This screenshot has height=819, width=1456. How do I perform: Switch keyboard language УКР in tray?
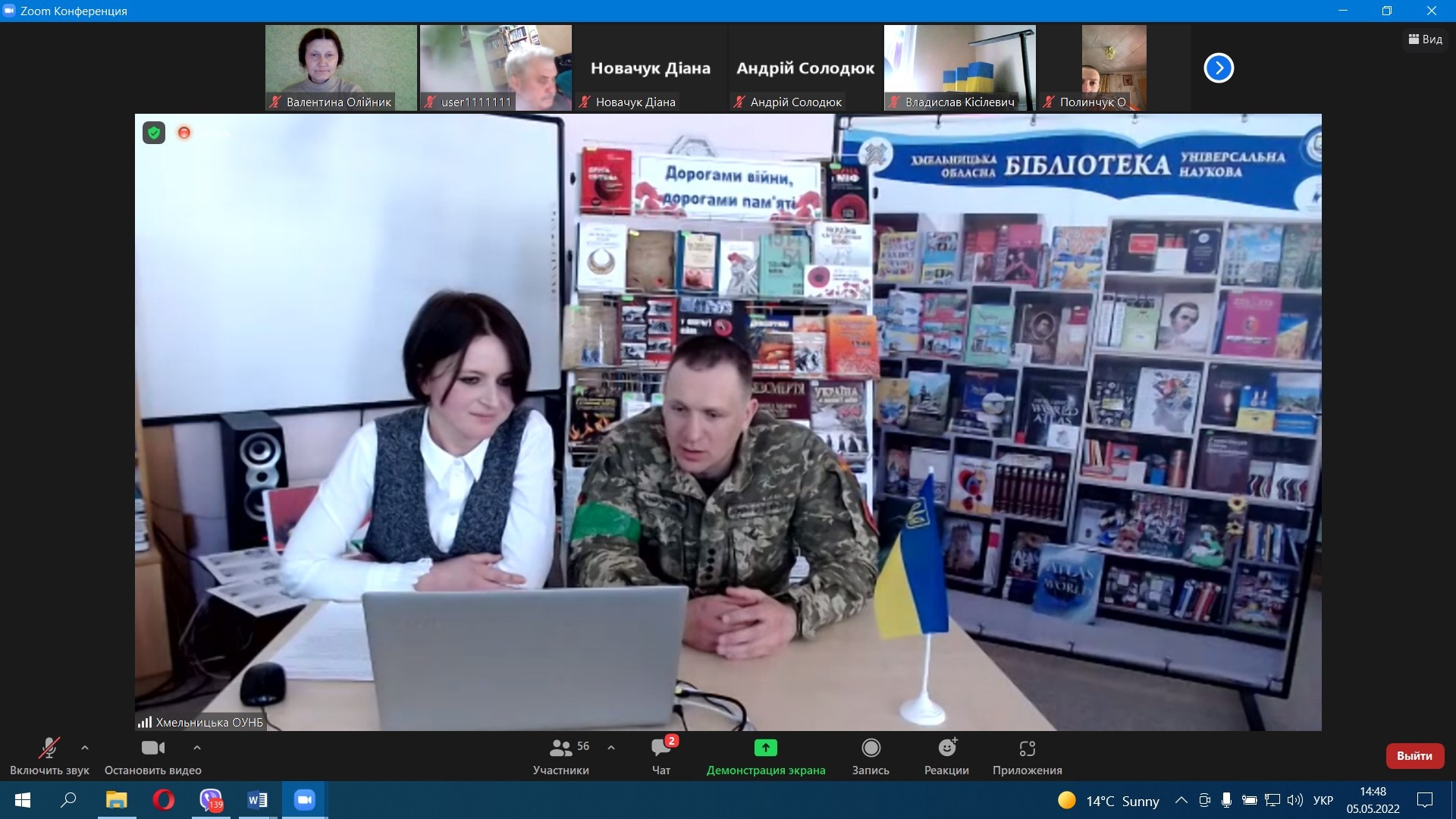(x=1323, y=801)
